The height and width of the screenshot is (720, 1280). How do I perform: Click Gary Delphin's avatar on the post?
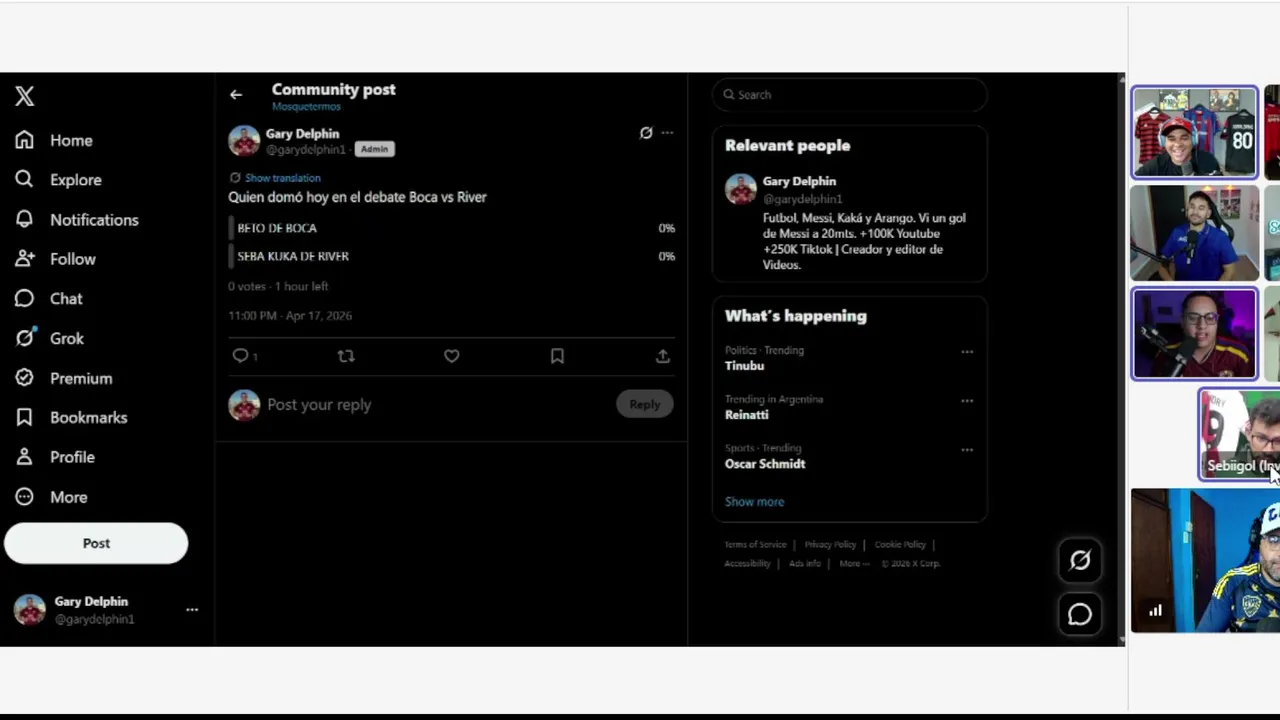coord(244,141)
